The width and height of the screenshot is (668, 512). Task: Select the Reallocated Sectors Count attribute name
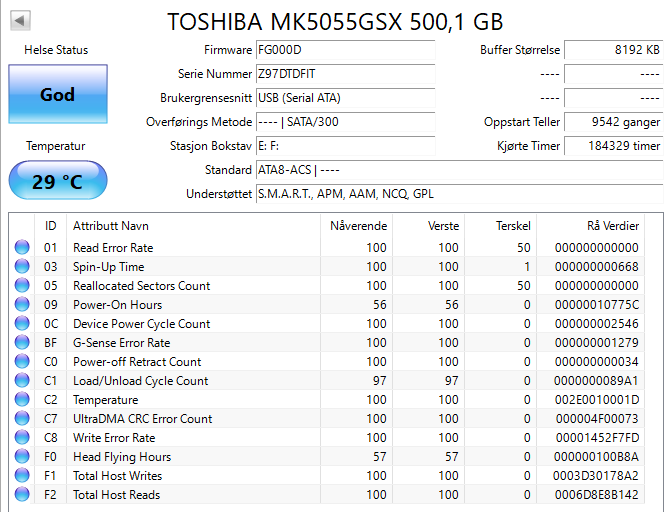pyautogui.click(x=141, y=285)
